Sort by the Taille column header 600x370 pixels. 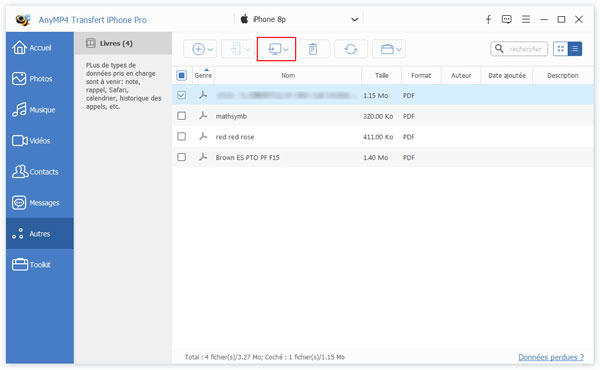tap(382, 75)
